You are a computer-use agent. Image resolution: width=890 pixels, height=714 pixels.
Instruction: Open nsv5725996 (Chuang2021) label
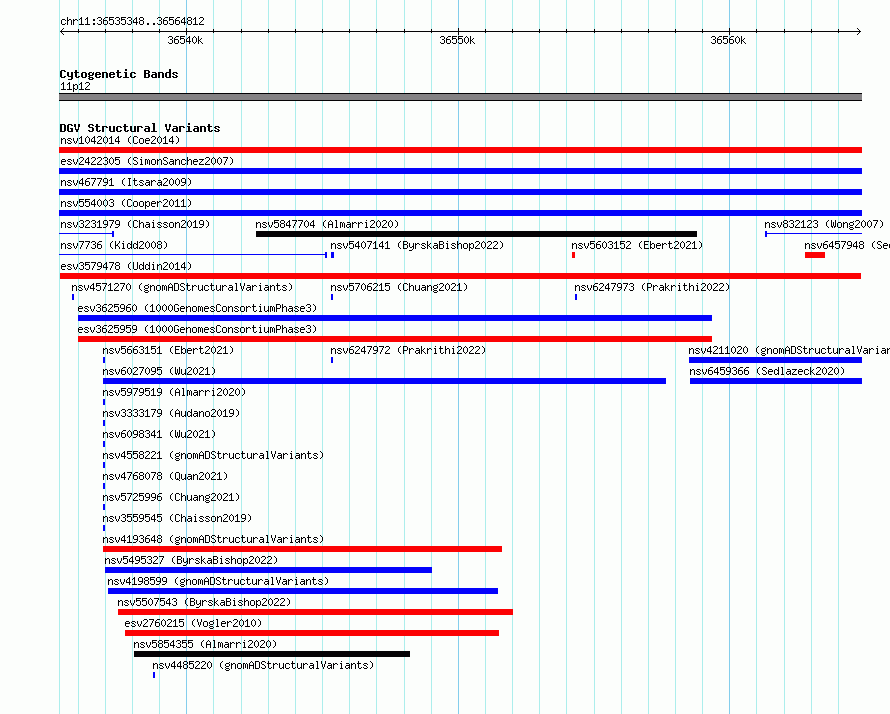coord(171,497)
